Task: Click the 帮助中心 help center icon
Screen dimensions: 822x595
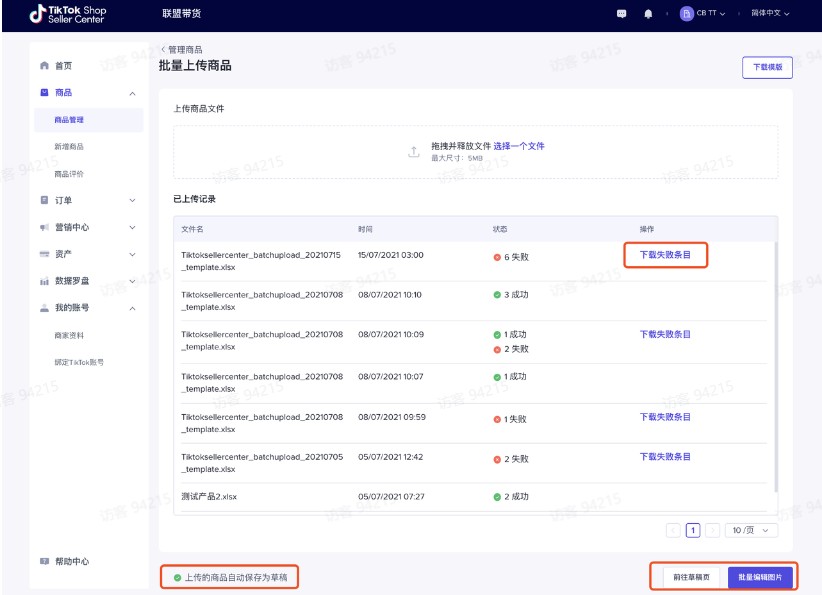Action: click(x=44, y=562)
